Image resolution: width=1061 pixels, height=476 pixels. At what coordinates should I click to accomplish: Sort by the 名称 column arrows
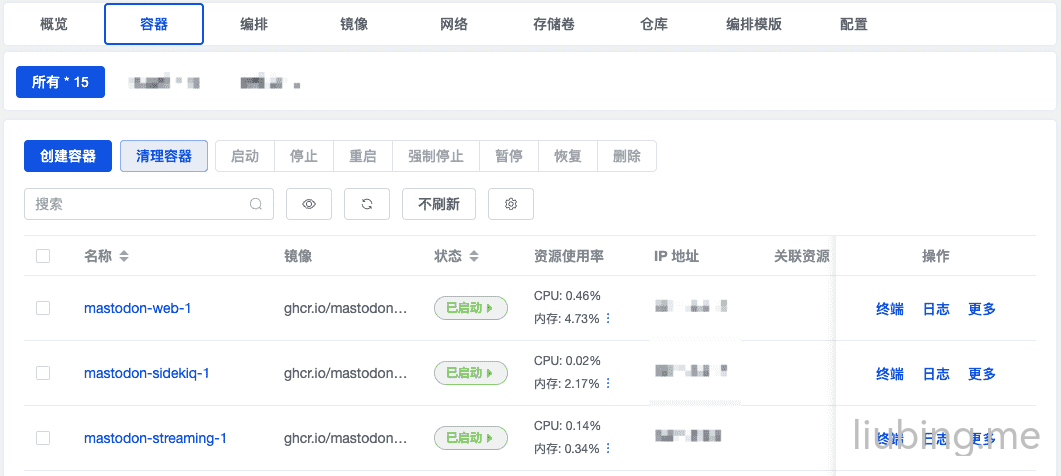[x=124, y=257]
